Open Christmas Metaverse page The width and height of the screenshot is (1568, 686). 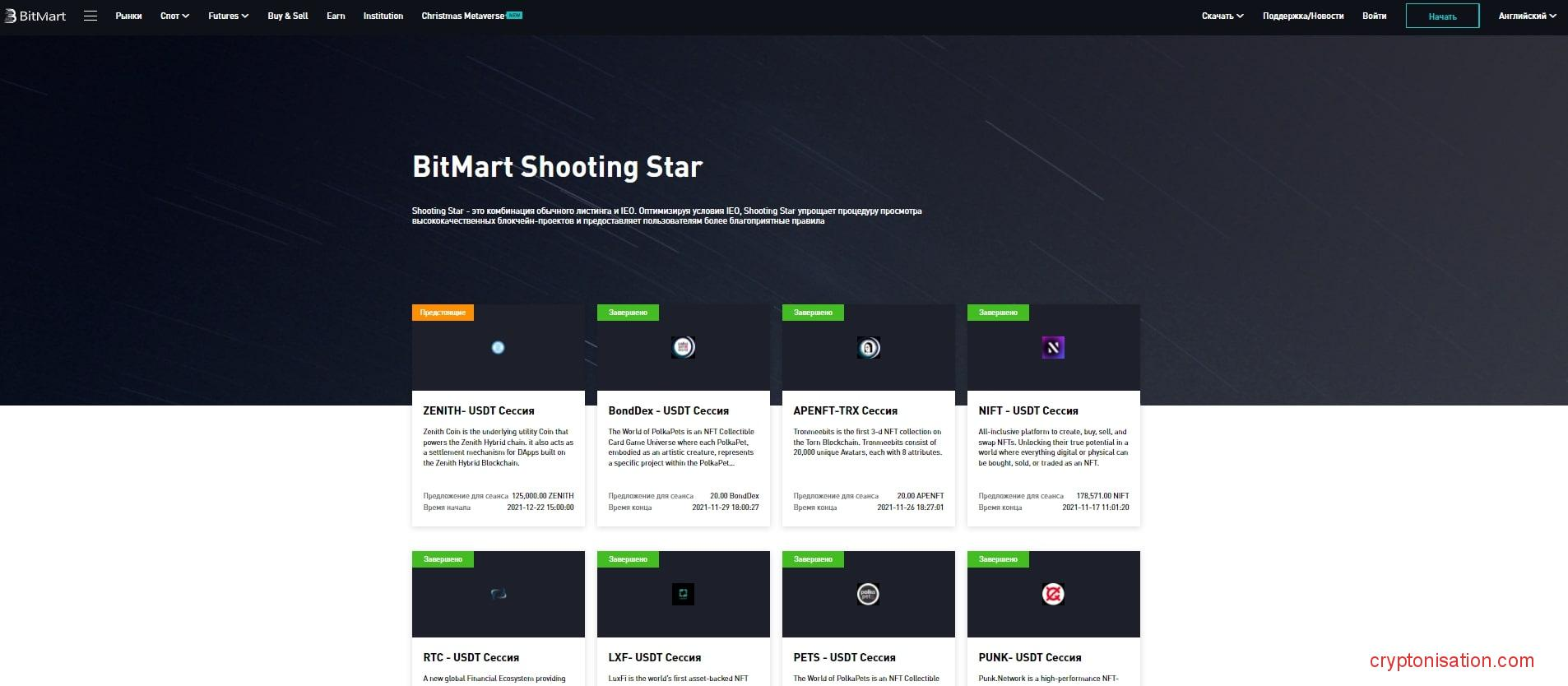(x=463, y=16)
